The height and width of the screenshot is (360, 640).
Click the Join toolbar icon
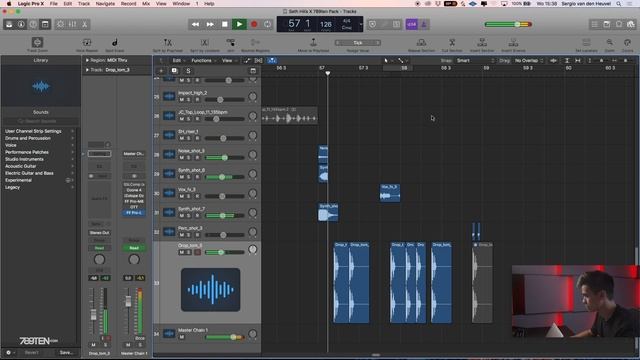231,42
